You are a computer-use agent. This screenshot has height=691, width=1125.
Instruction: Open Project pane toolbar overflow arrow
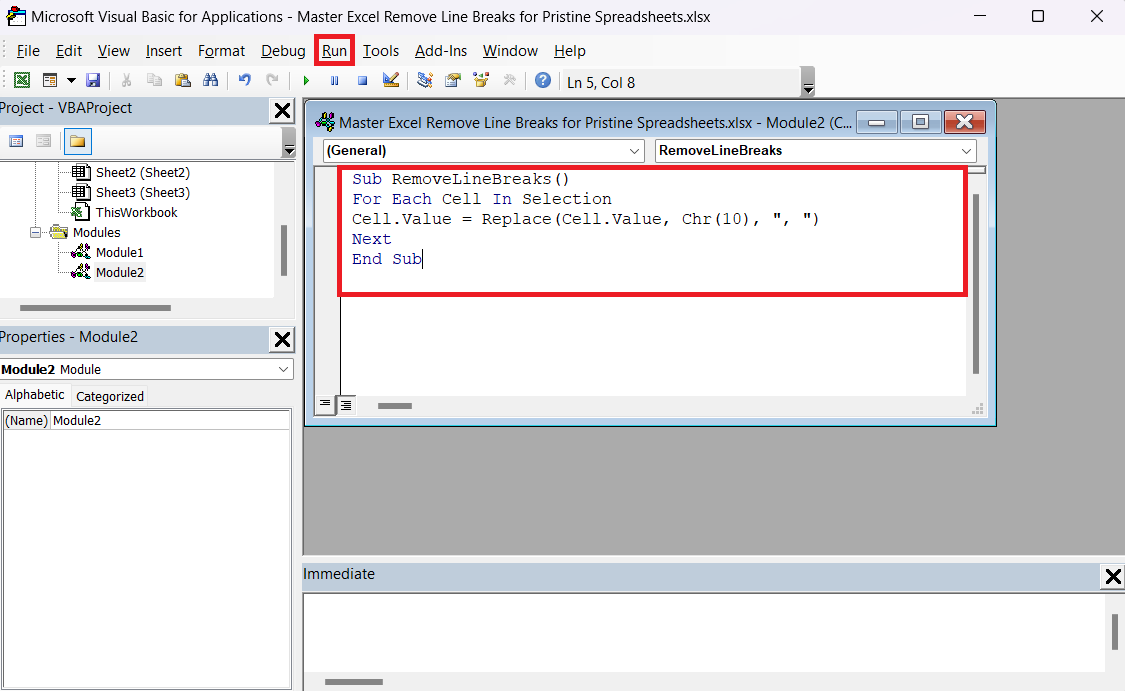(x=289, y=143)
